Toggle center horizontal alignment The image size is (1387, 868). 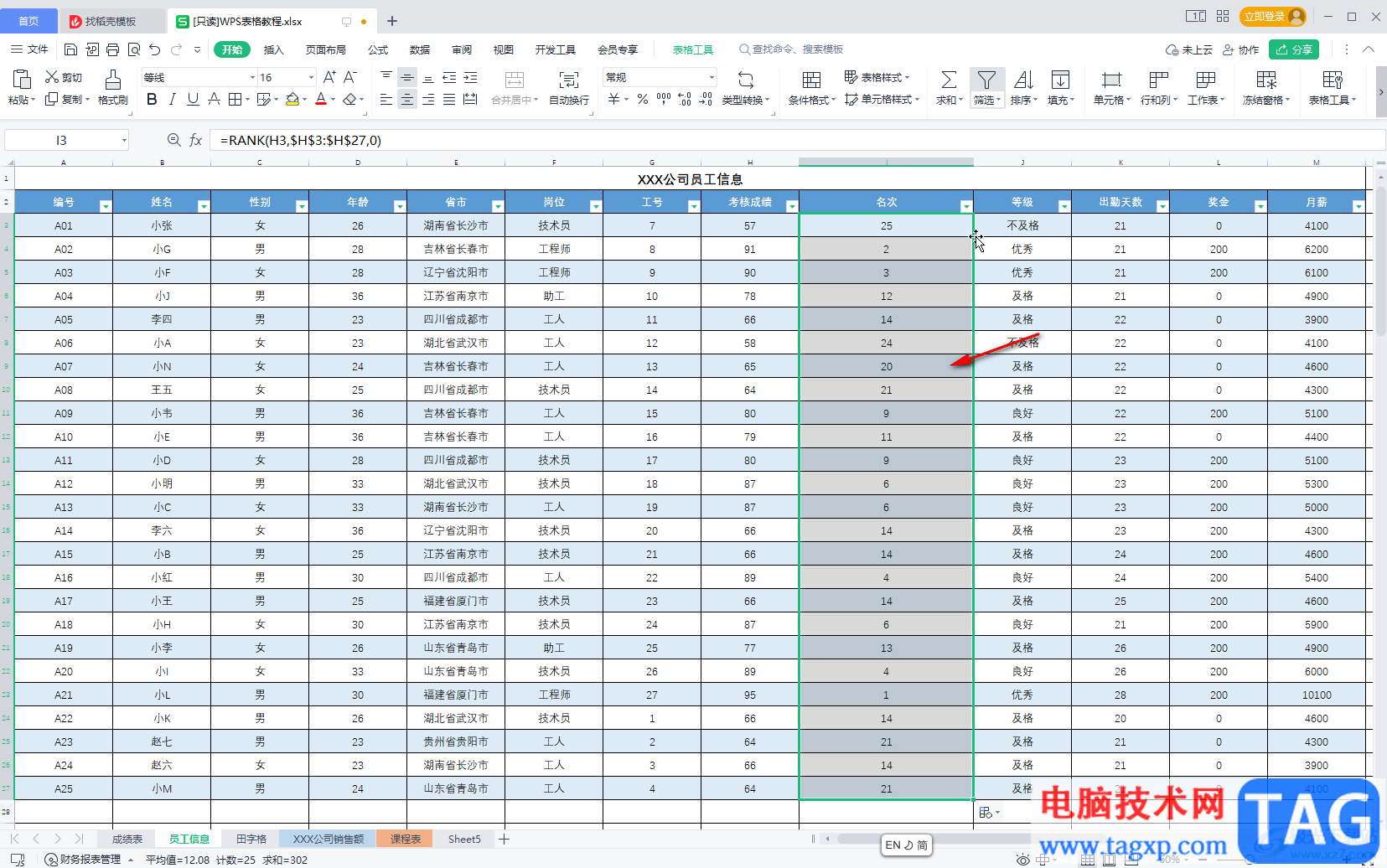click(x=407, y=100)
